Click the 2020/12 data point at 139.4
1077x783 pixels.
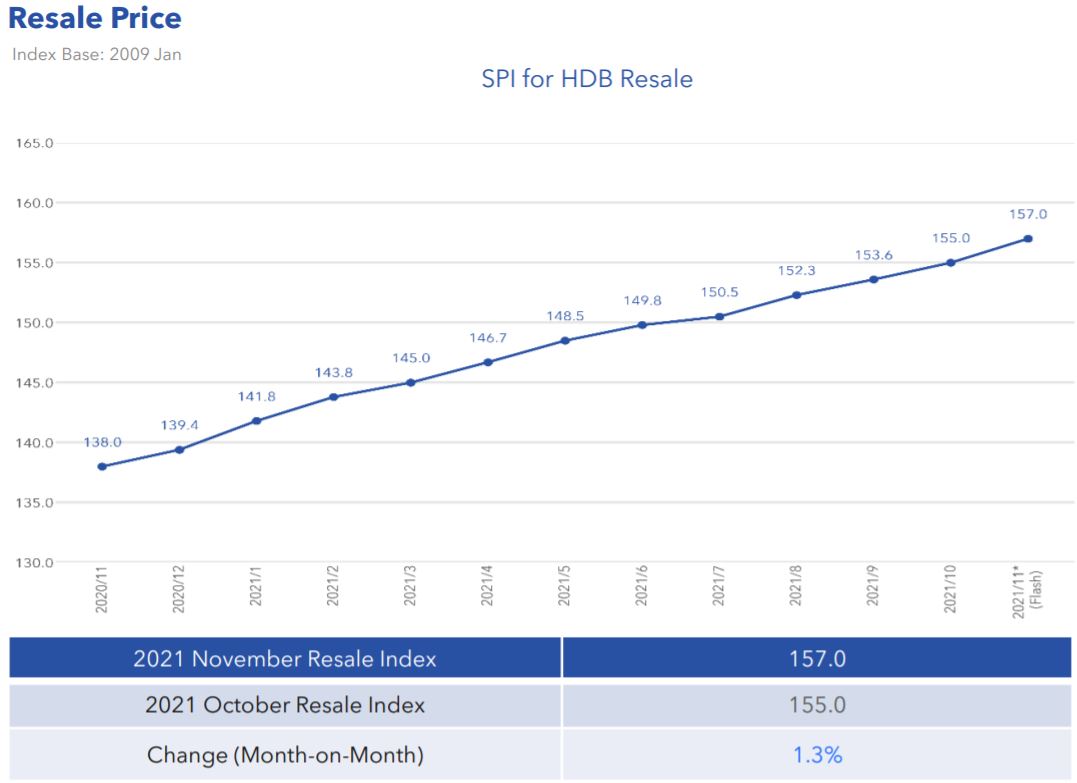click(179, 450)
